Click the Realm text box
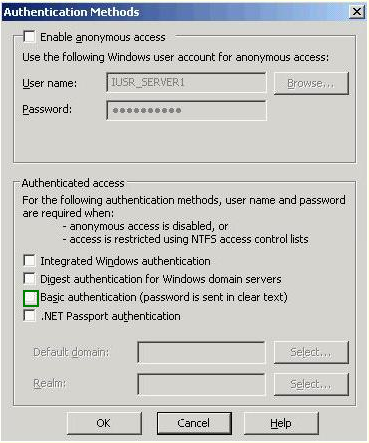The height and width of the screenshot is (443, 369). pos(201,384)
